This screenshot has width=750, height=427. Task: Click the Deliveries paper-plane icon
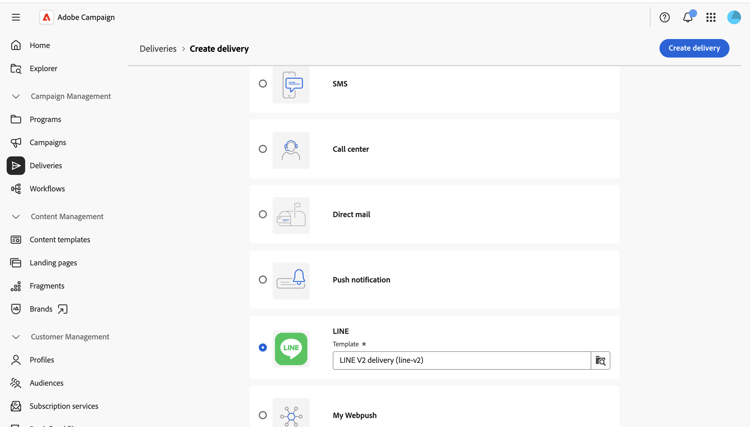(x=16, y=165)
